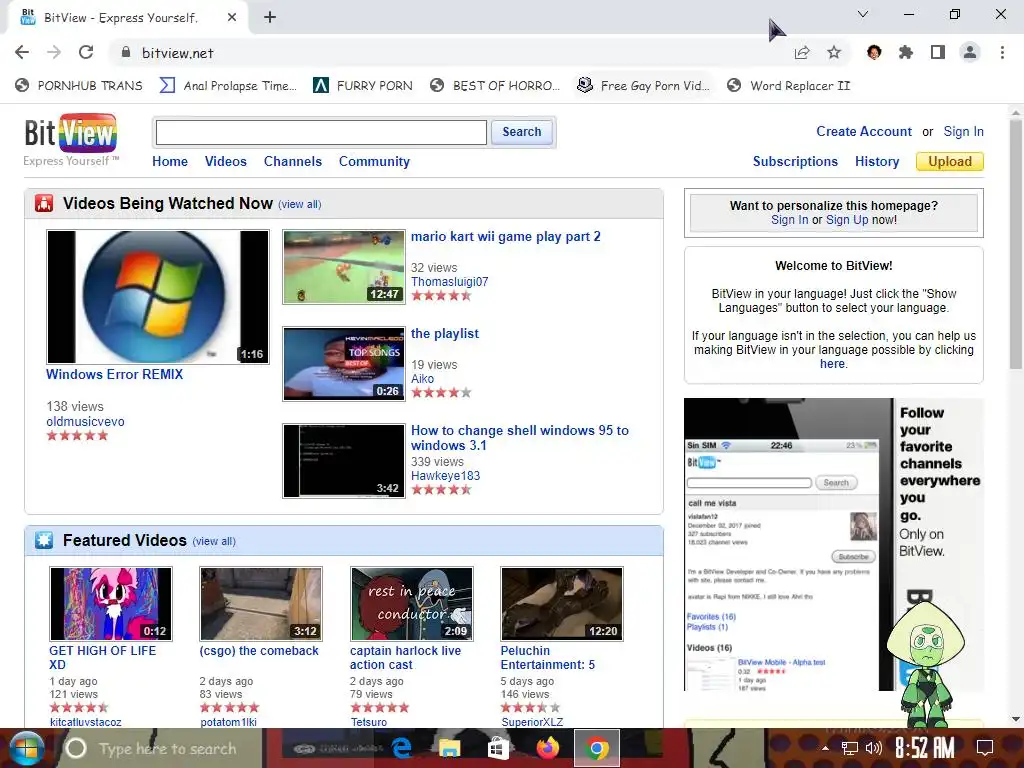Image resolution: width=1024 pixels, height=768 pixels.
Task: Open the notification center icon
Action: point(985,748)
